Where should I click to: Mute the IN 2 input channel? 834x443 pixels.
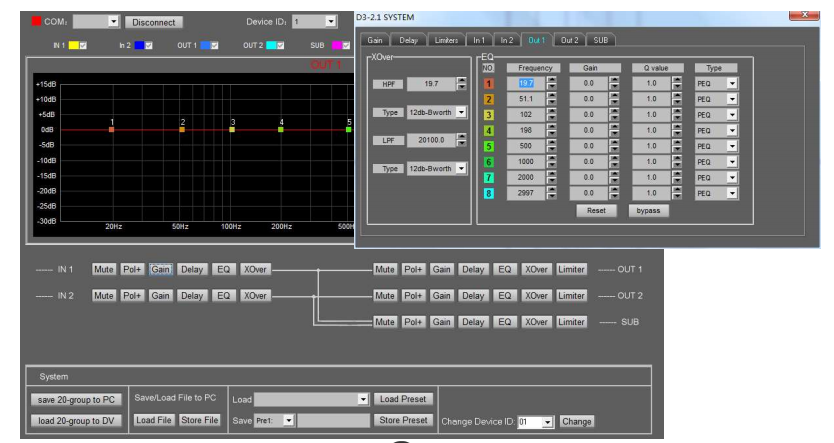click(104, 295)
